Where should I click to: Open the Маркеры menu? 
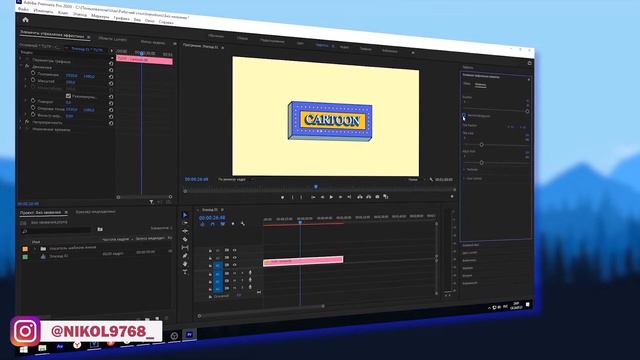point(100,16)
